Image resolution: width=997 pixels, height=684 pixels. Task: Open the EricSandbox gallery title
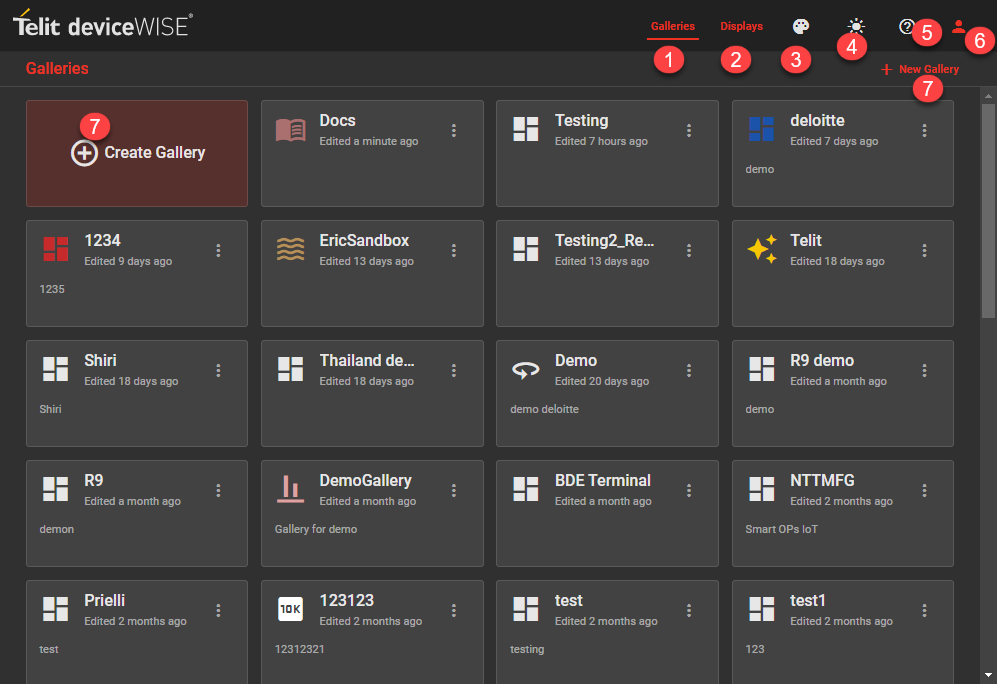[x=364, y=241]
